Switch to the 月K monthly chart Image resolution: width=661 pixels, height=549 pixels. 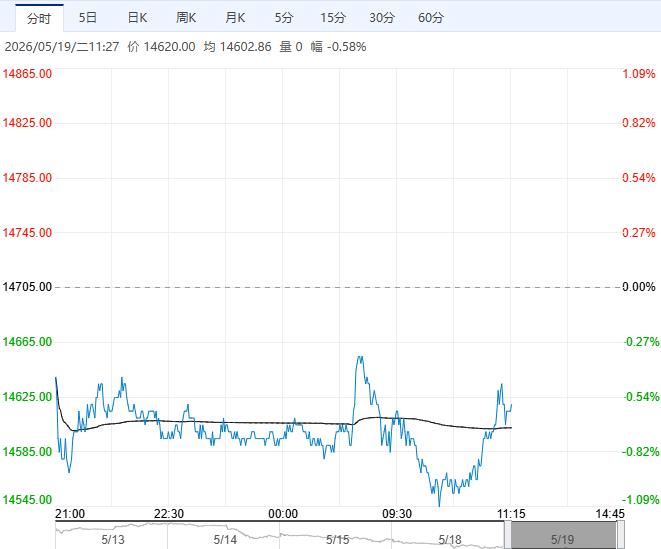(x=235, y=18)
